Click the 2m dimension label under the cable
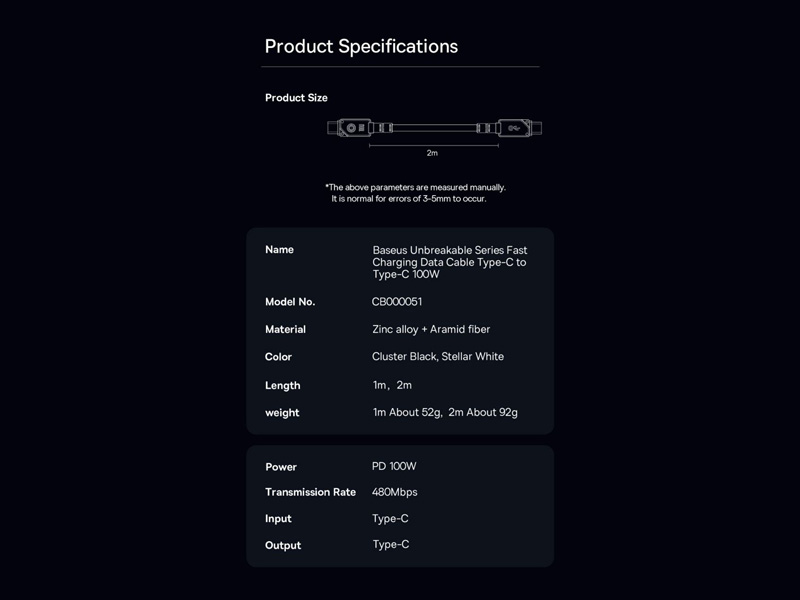This screenshot has width=800, height=600. (x=432, y=153)
